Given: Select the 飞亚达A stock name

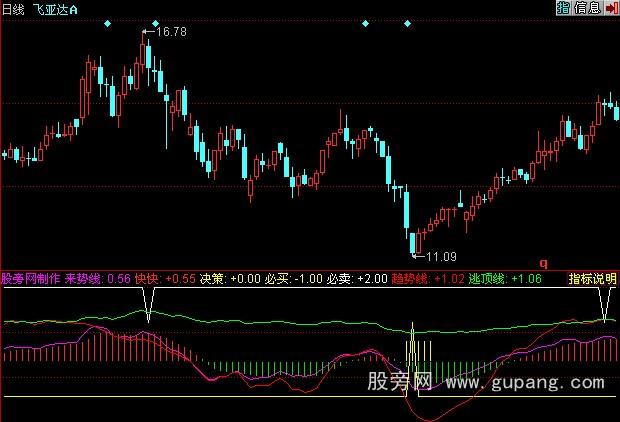Looking at the screenshot, I should point(56,8).
